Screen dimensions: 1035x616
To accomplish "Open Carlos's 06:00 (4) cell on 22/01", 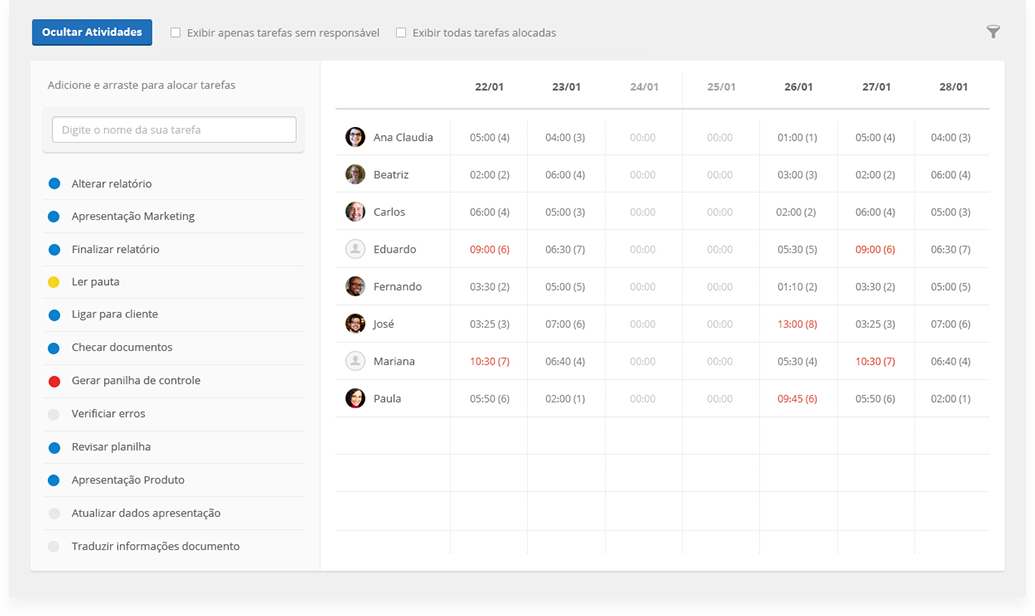I will 489,212.
